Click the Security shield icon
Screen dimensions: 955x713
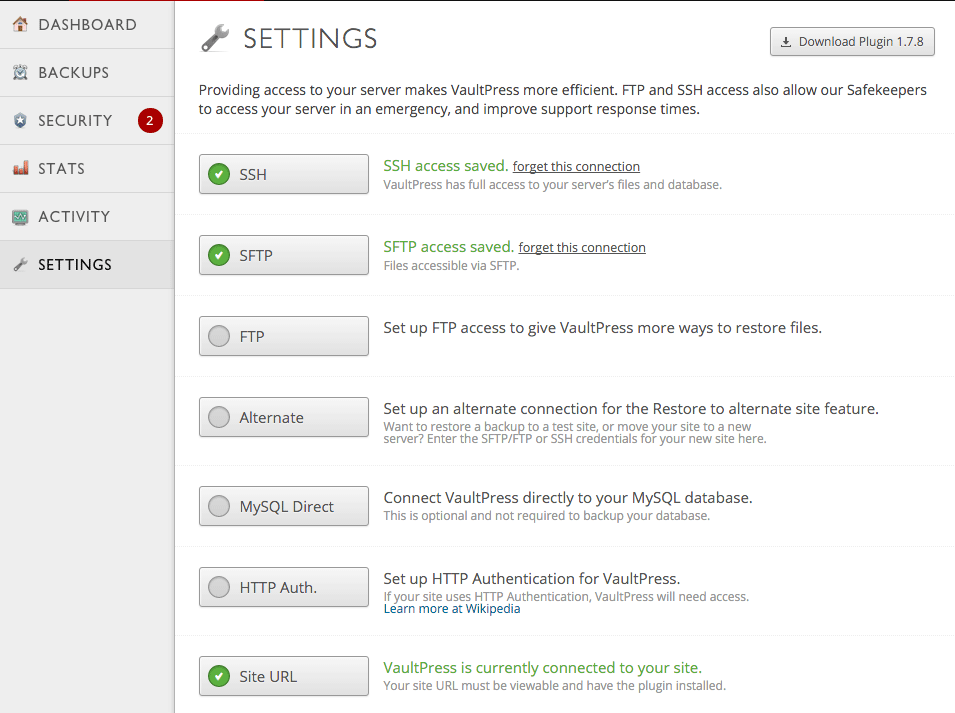coord(20,121)
